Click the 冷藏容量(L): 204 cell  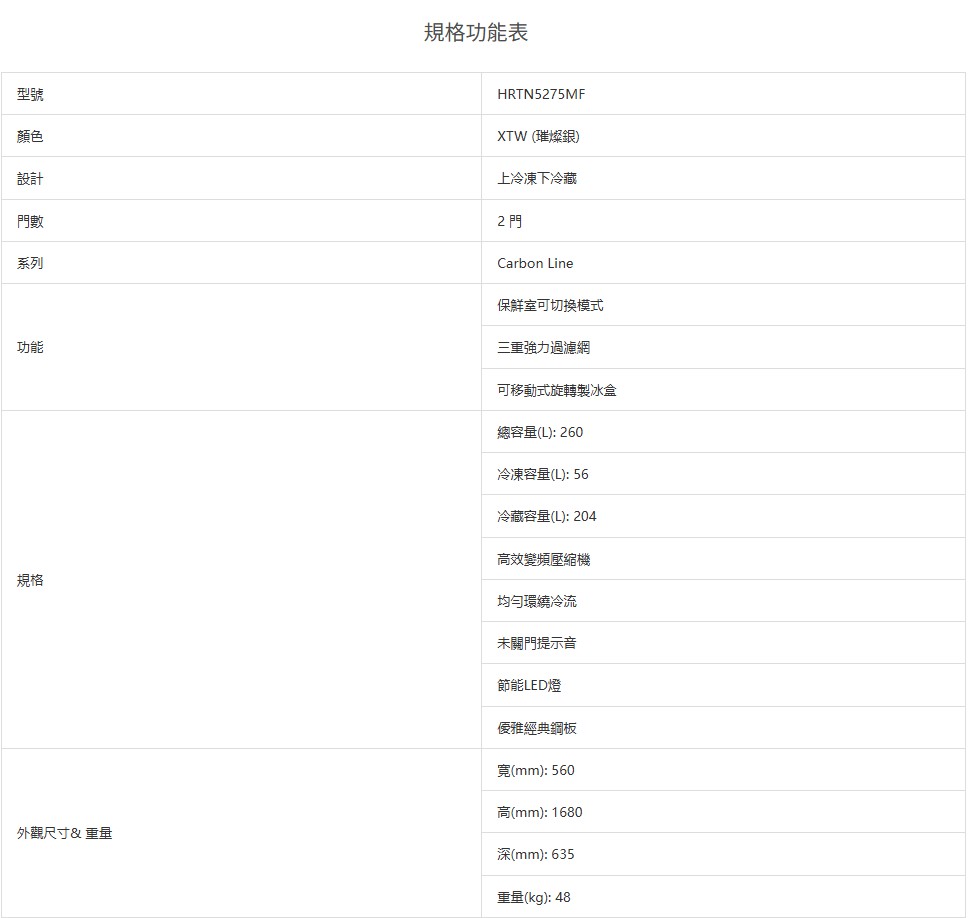[546, 516]
